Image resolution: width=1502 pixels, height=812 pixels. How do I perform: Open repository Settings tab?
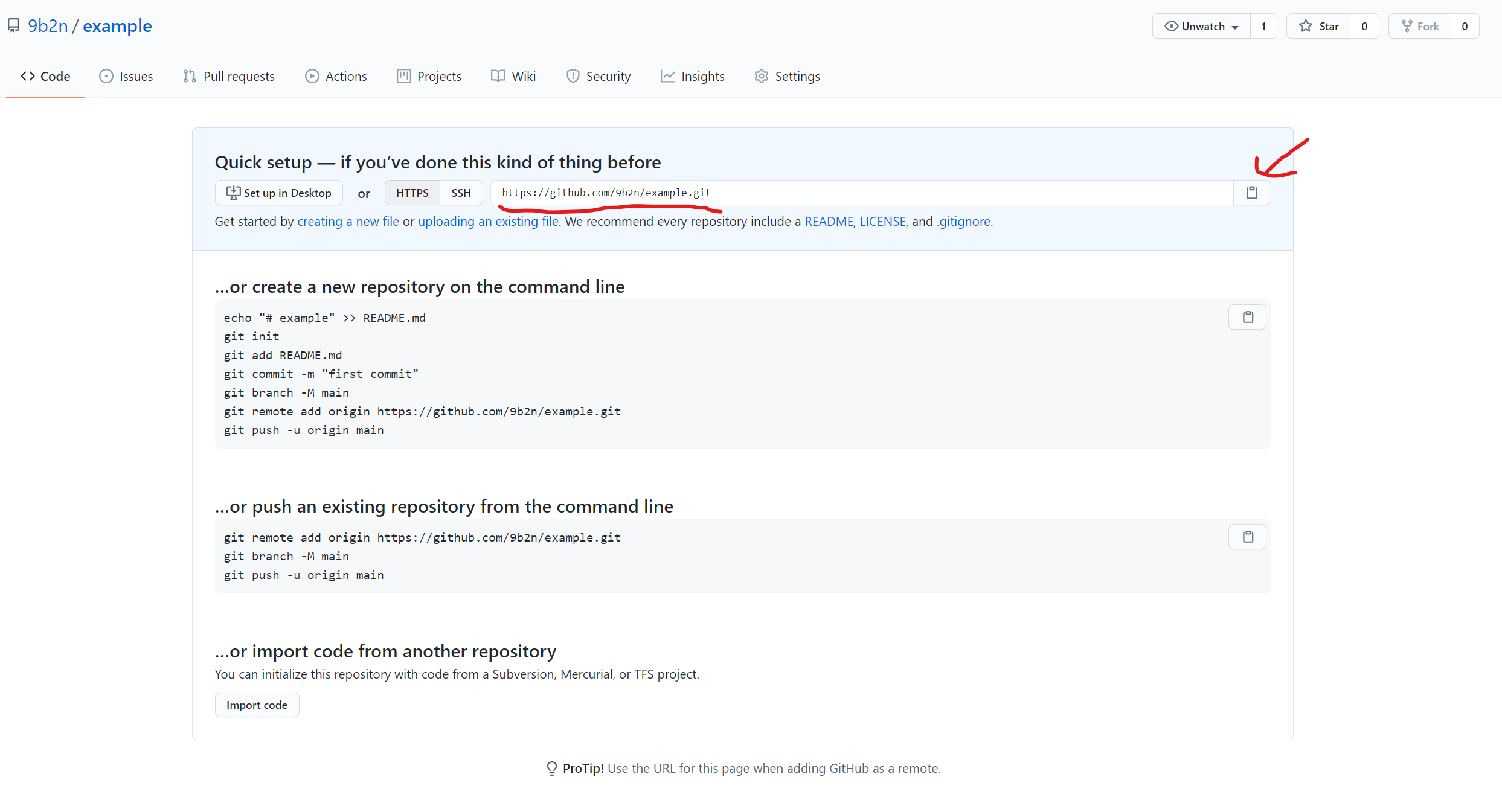788,76
